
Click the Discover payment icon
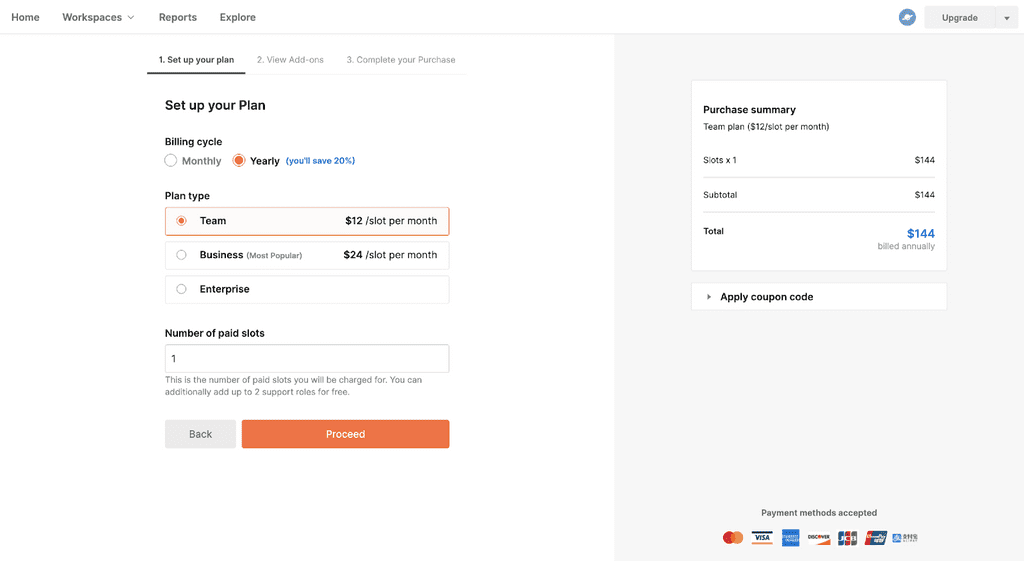[818, 537]
